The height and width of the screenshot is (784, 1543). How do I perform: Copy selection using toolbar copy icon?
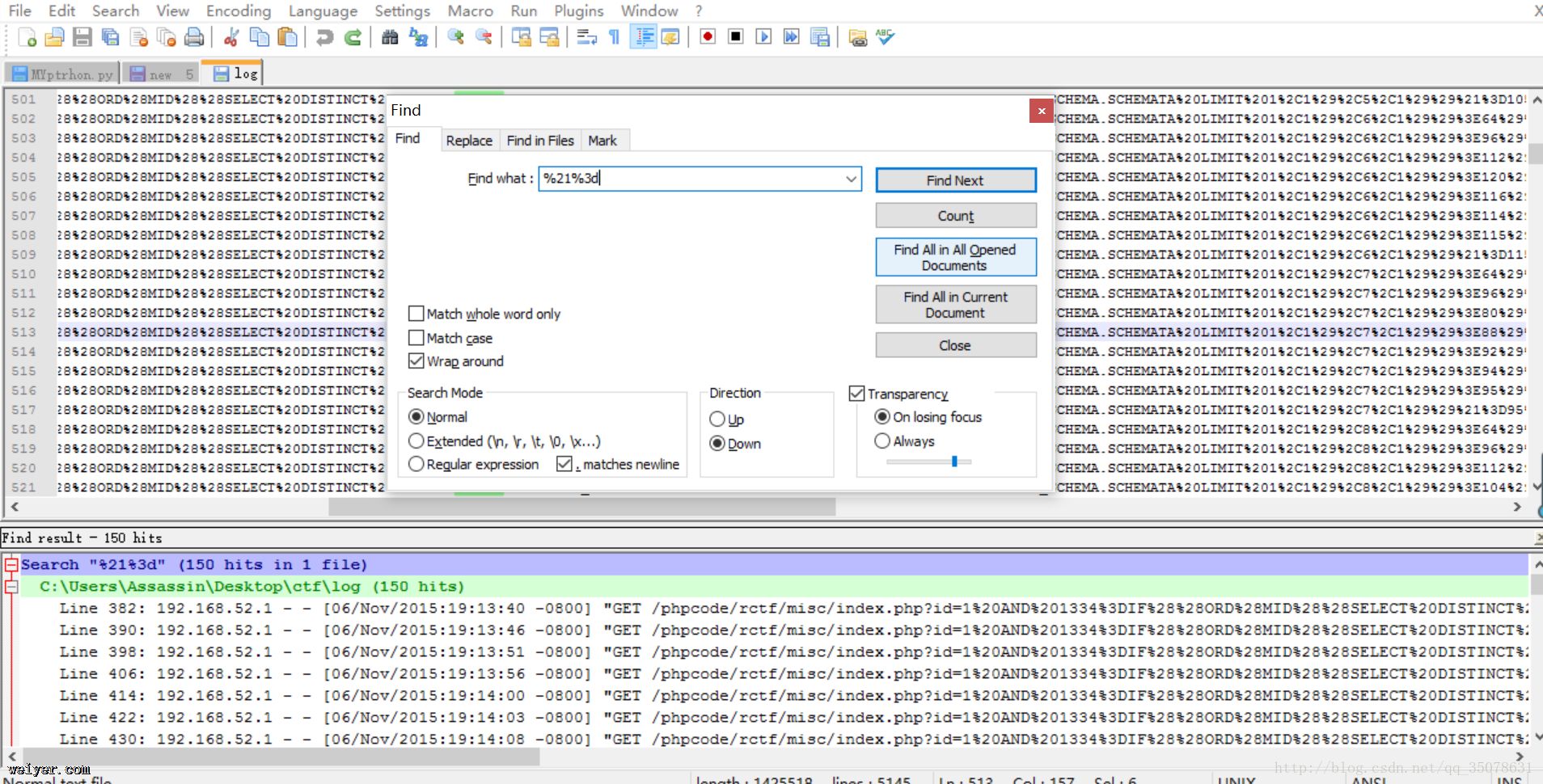click(x=260, y=37)
